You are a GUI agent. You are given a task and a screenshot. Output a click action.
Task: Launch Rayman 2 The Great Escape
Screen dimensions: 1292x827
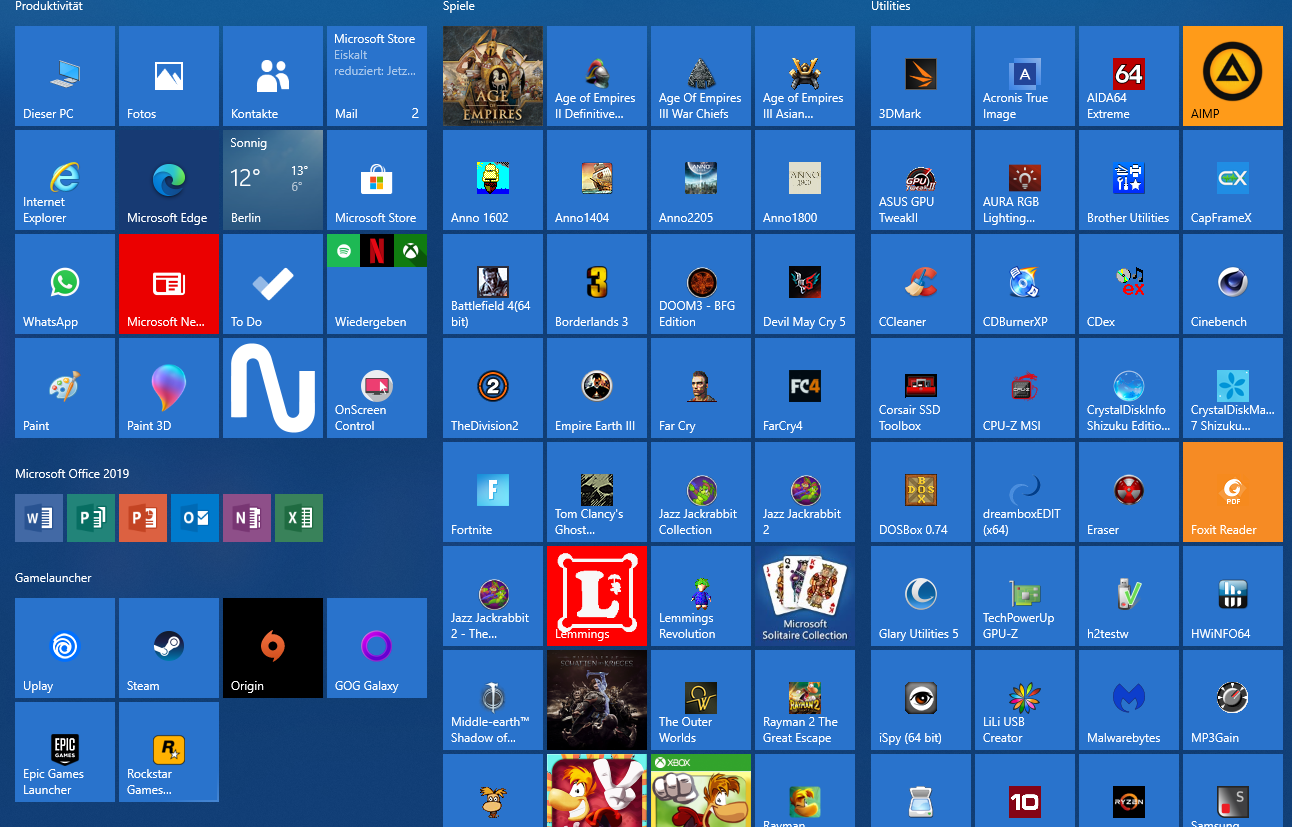pyautogui.click(x=805, y=700)
